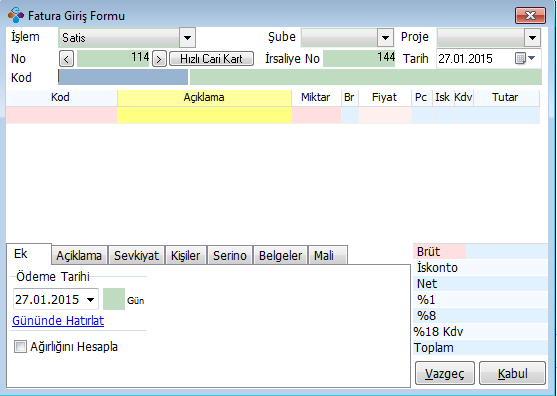Close the Fatura Giriş Formu window
This screenshot has width=557, height=396.
530,16
